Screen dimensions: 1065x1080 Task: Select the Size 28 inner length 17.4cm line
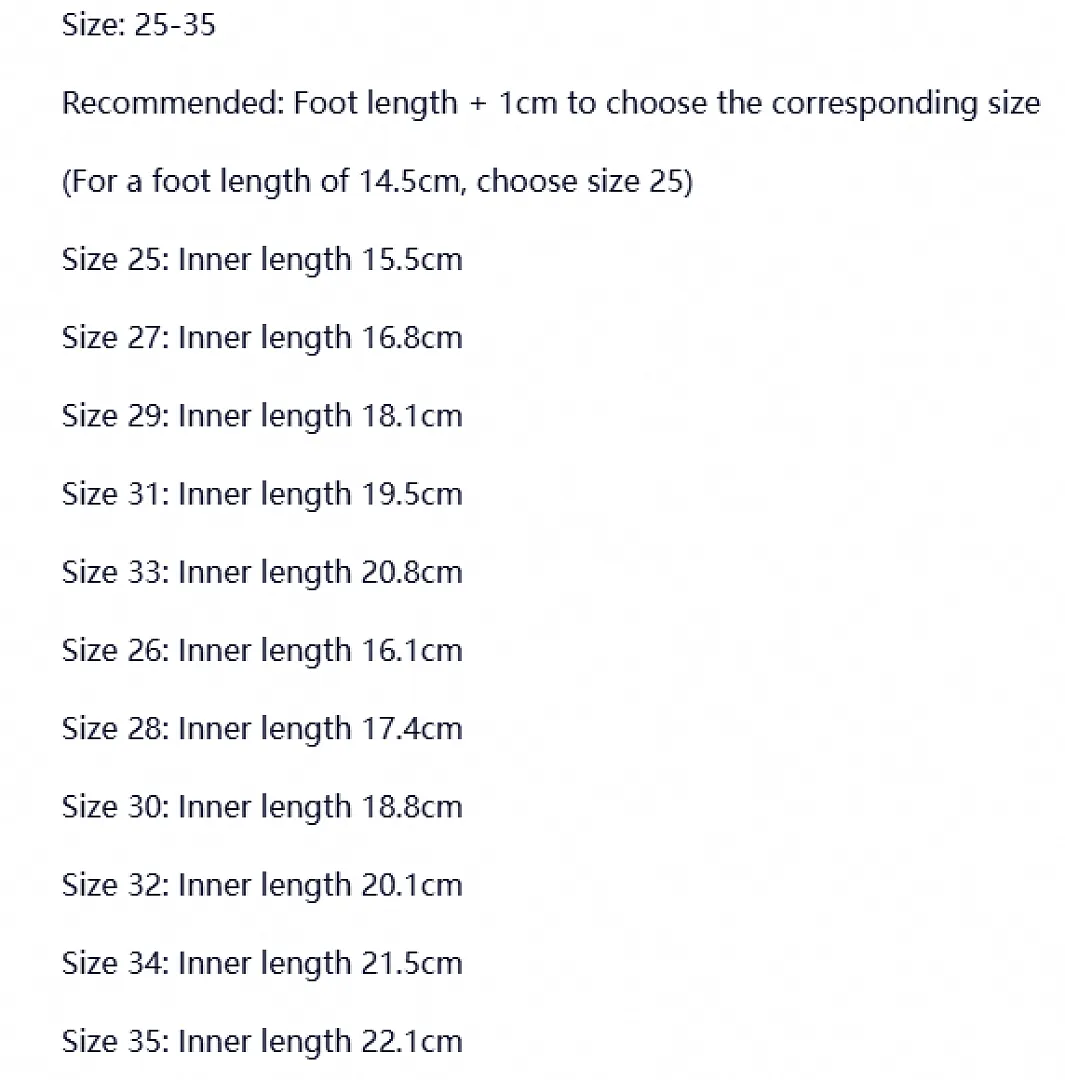(262, 729)
